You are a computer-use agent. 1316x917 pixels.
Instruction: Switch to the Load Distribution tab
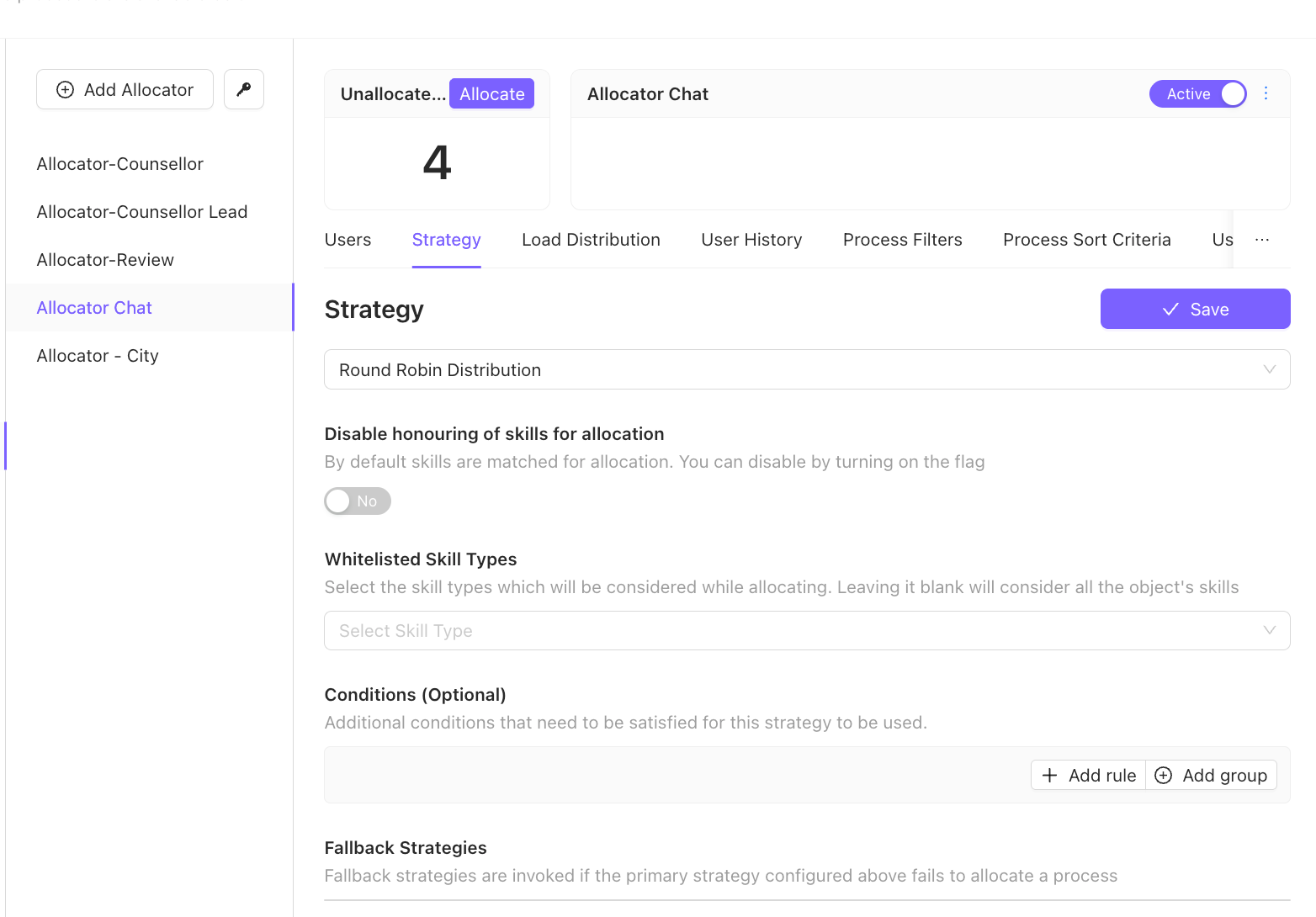pyautogui.click(x=591, y=240)
